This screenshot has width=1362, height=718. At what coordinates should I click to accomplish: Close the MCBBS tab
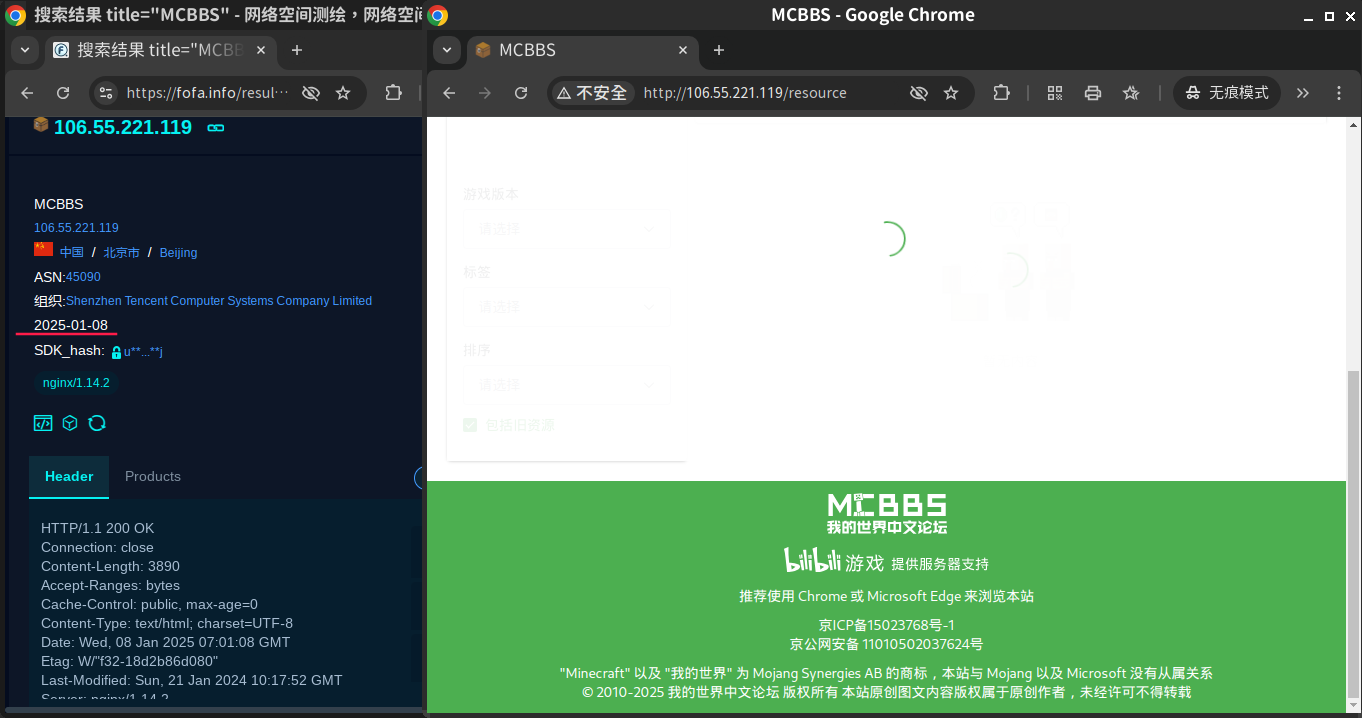(684, 50)
